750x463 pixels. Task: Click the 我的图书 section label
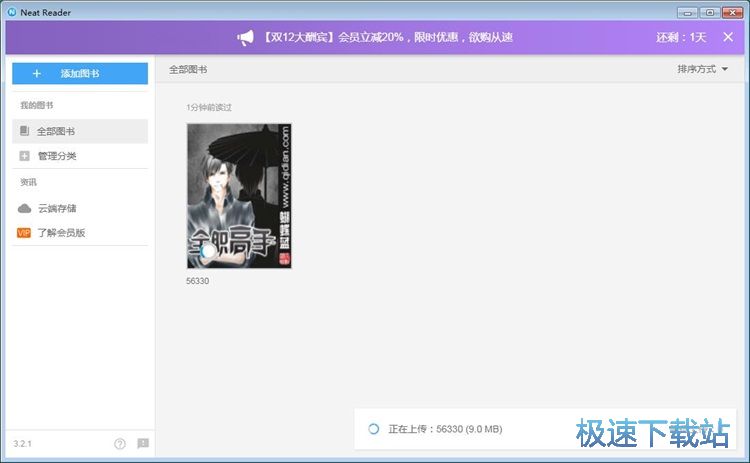(x=36, y=105)
